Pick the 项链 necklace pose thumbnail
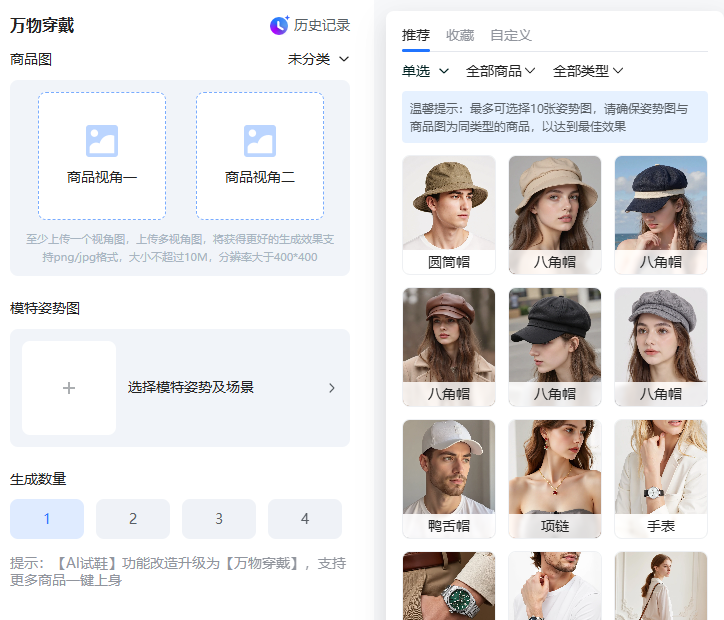The width and height of the screenshot is (724, 620). [555, 478]
